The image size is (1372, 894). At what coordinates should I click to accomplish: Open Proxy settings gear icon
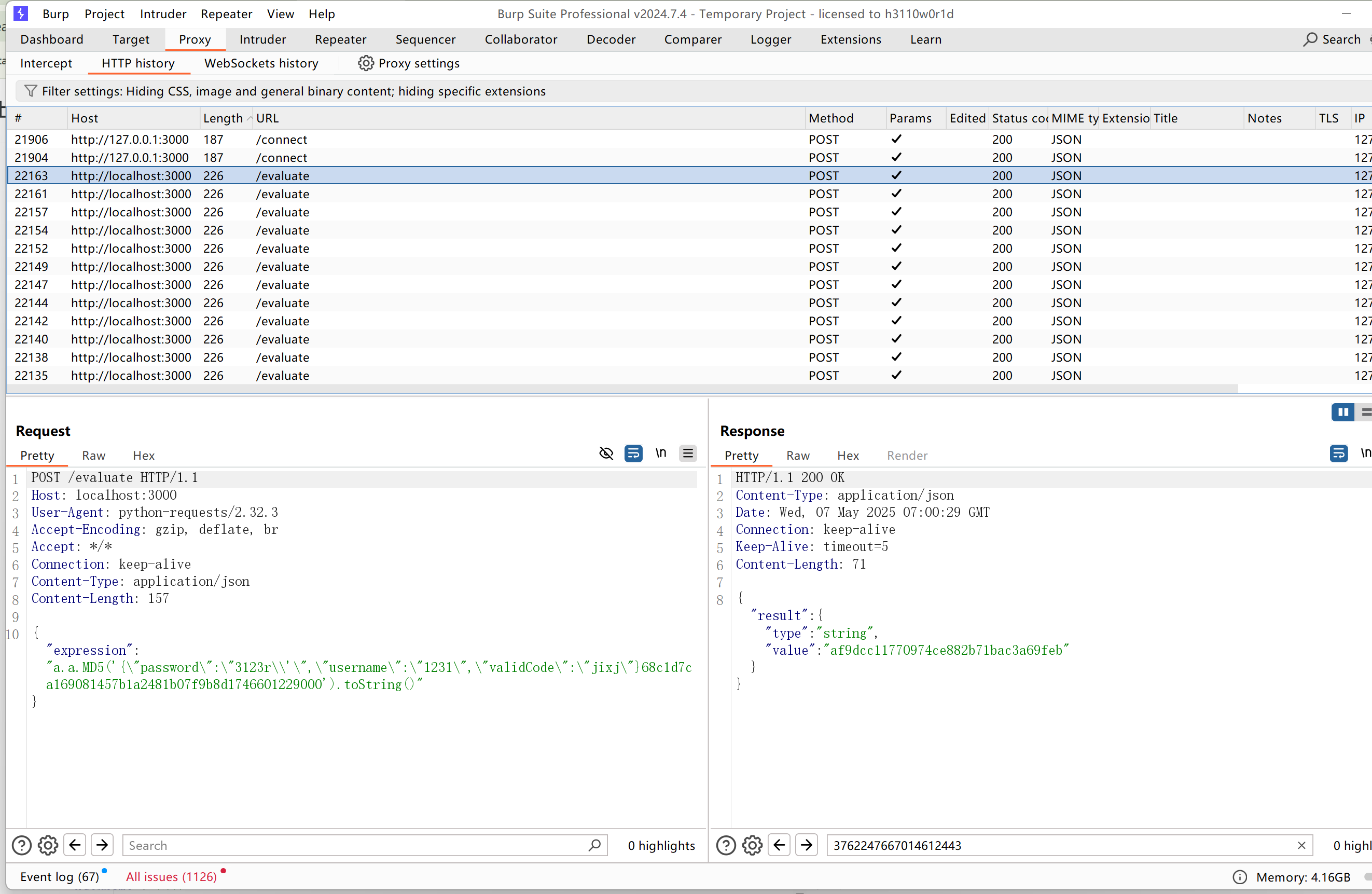pyautogui.click(x=366, y=63)
